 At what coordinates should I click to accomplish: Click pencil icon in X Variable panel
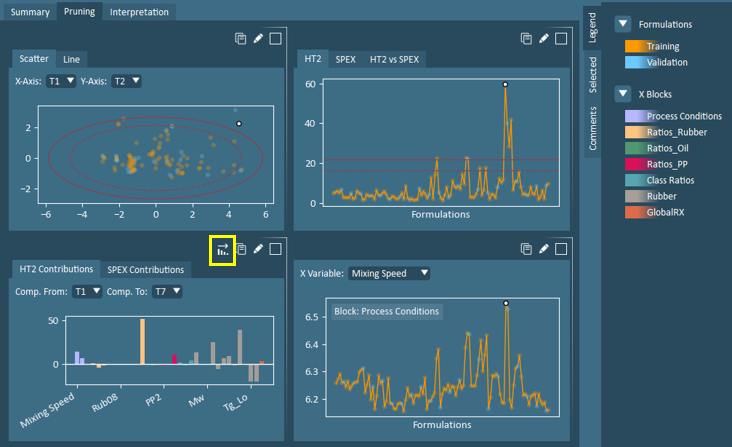point(544,249)
